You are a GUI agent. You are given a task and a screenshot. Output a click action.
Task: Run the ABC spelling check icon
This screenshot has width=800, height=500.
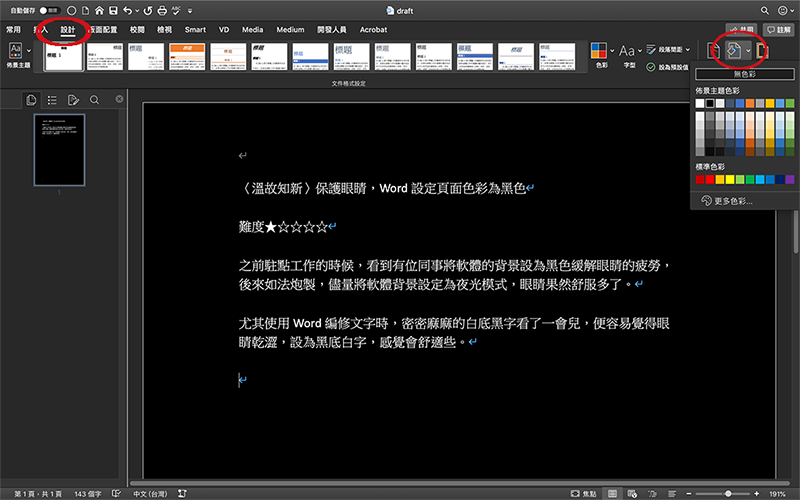[177, 10]
